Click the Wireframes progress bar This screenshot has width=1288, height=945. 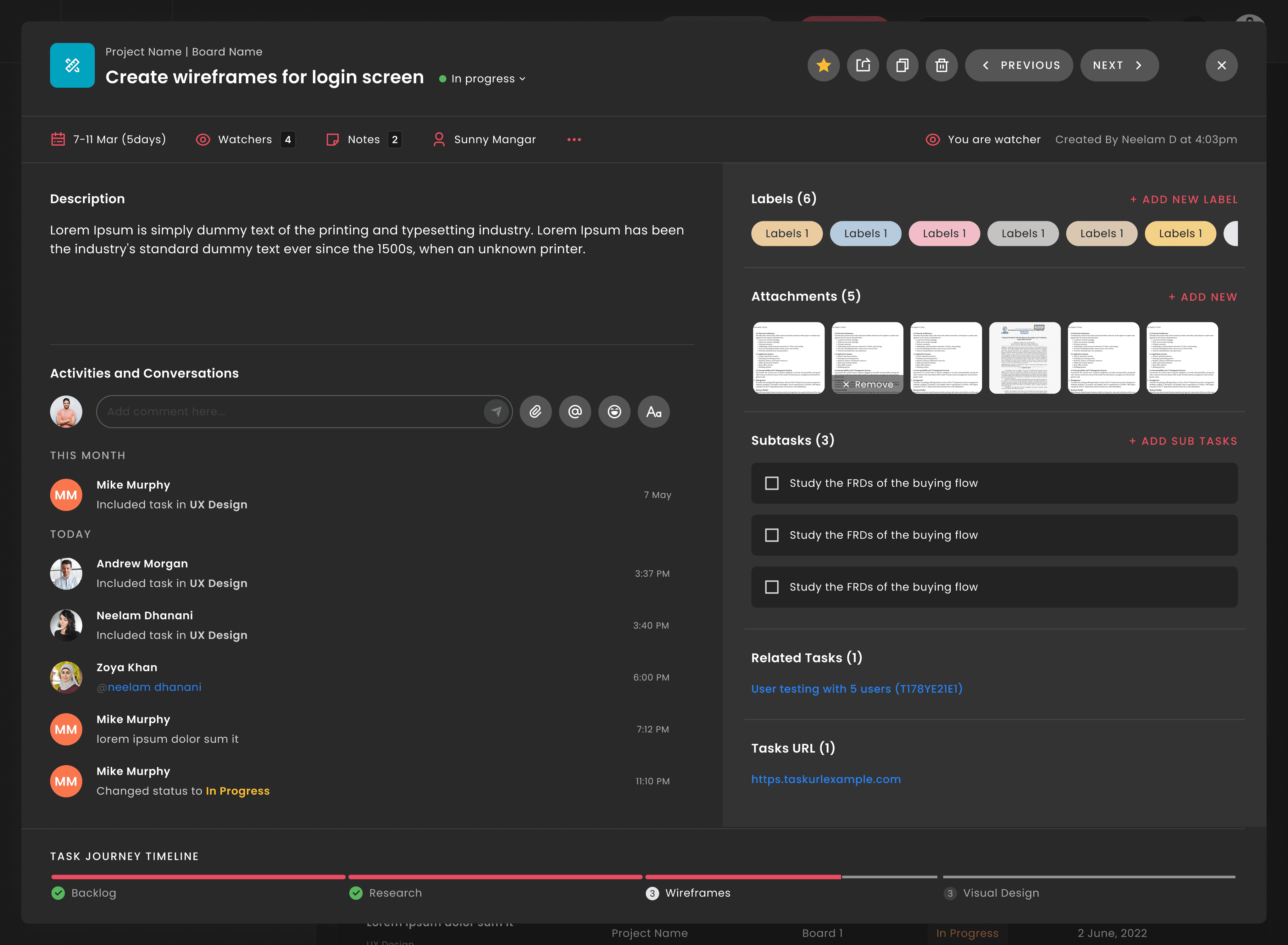(x=791, y=876)
